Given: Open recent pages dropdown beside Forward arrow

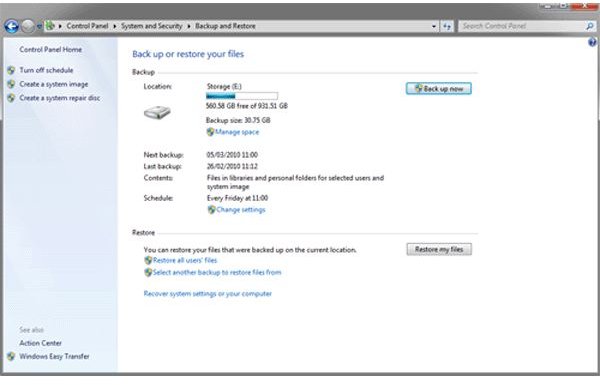Looking at the screenshot, I should click(x=39, y=26).
